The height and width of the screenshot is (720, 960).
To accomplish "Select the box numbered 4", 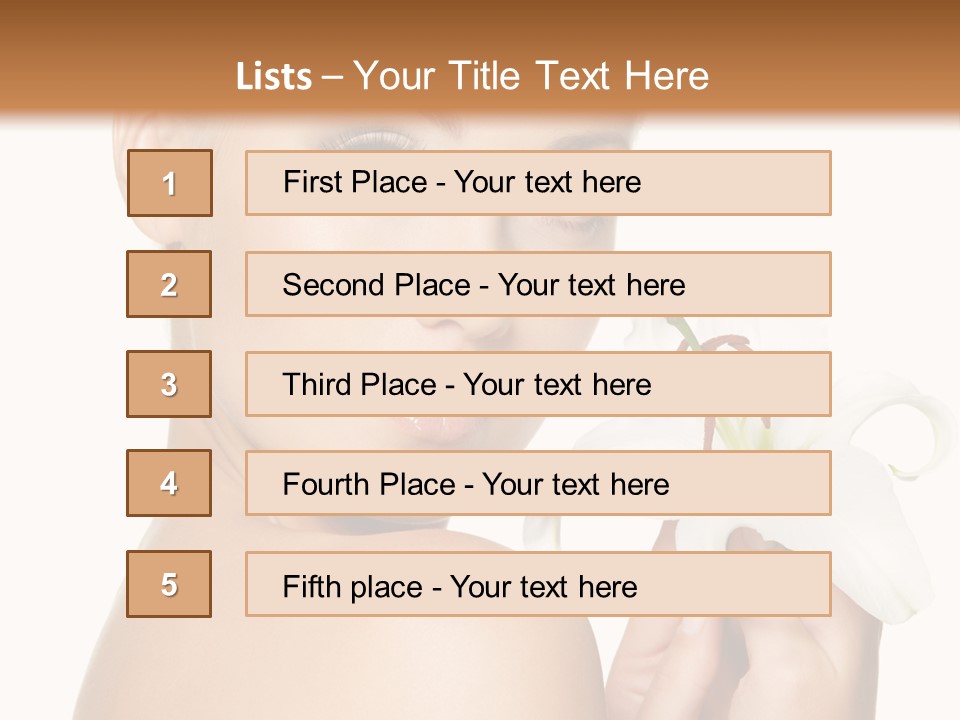I will coord(169,483).
